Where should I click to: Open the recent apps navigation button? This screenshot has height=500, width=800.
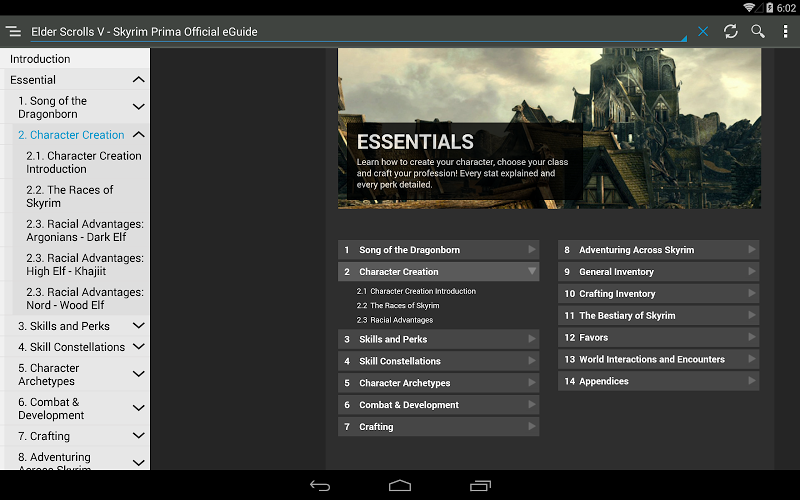480,486
